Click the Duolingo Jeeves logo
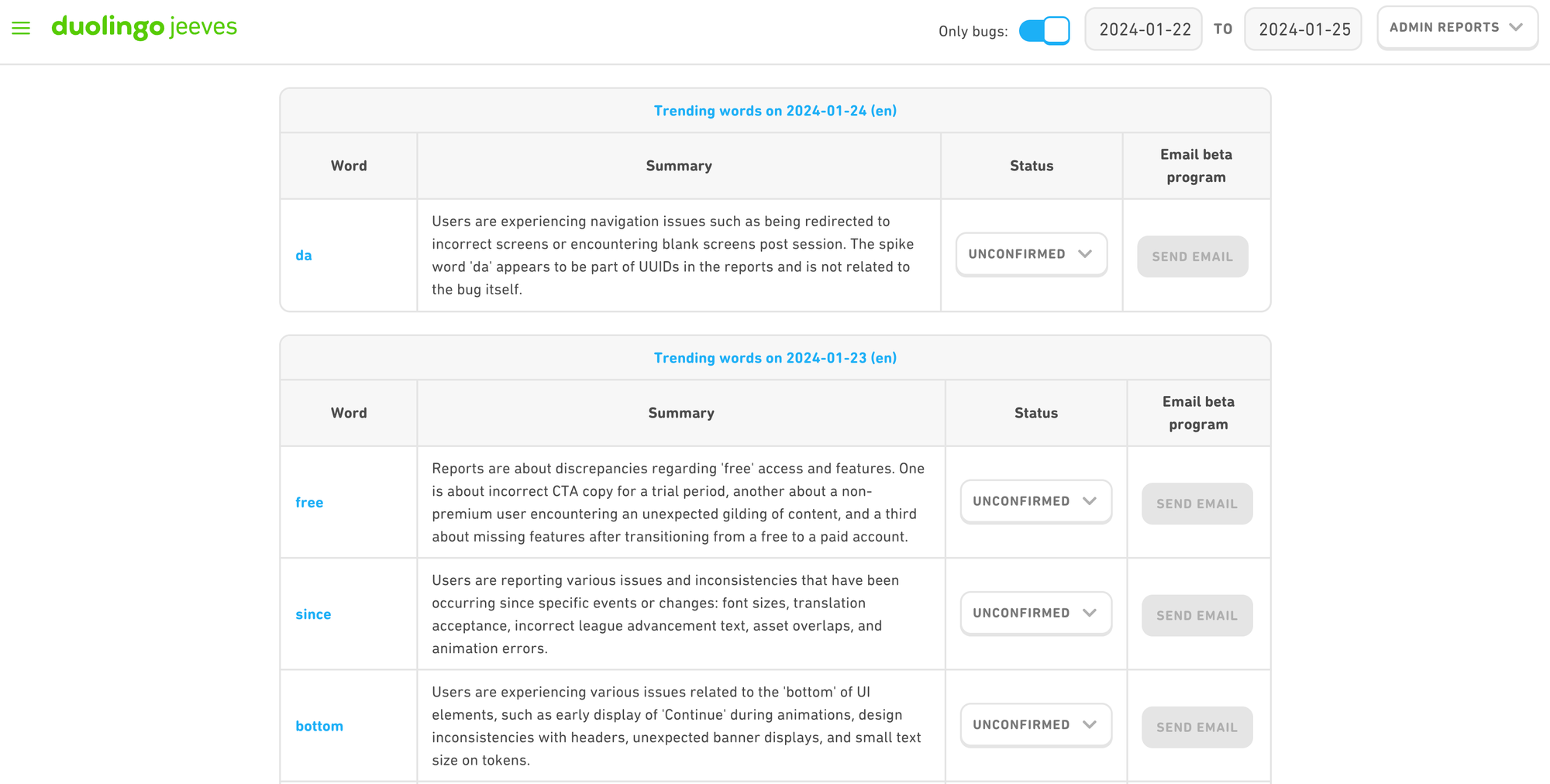The height and width of the screenshot is (784, 1550). (x=144, y=26)
